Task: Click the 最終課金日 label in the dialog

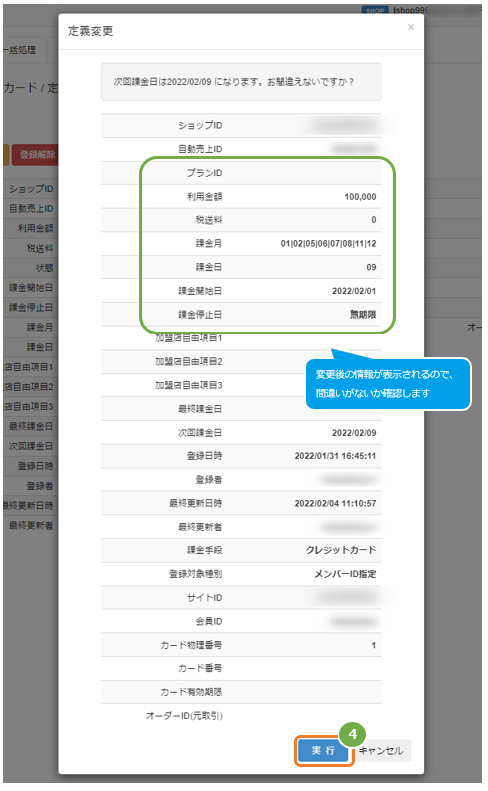Action: pyautogui.click(x=200, y=409)
